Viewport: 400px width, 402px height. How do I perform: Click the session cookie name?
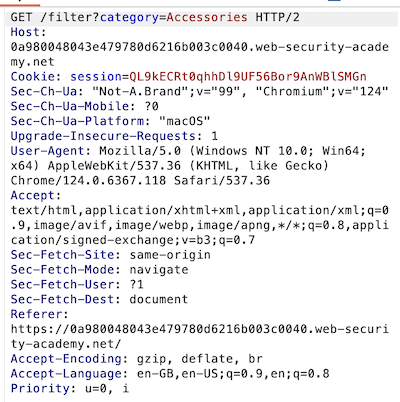[x=96, y=77]
